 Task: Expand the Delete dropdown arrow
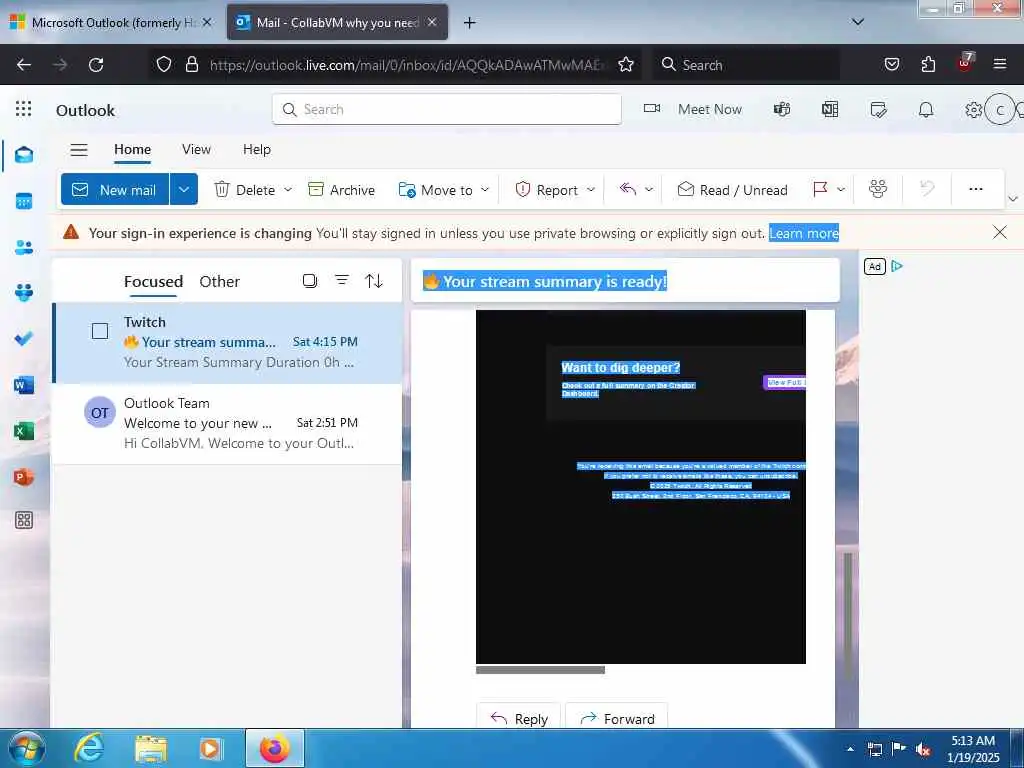[288, 189]
